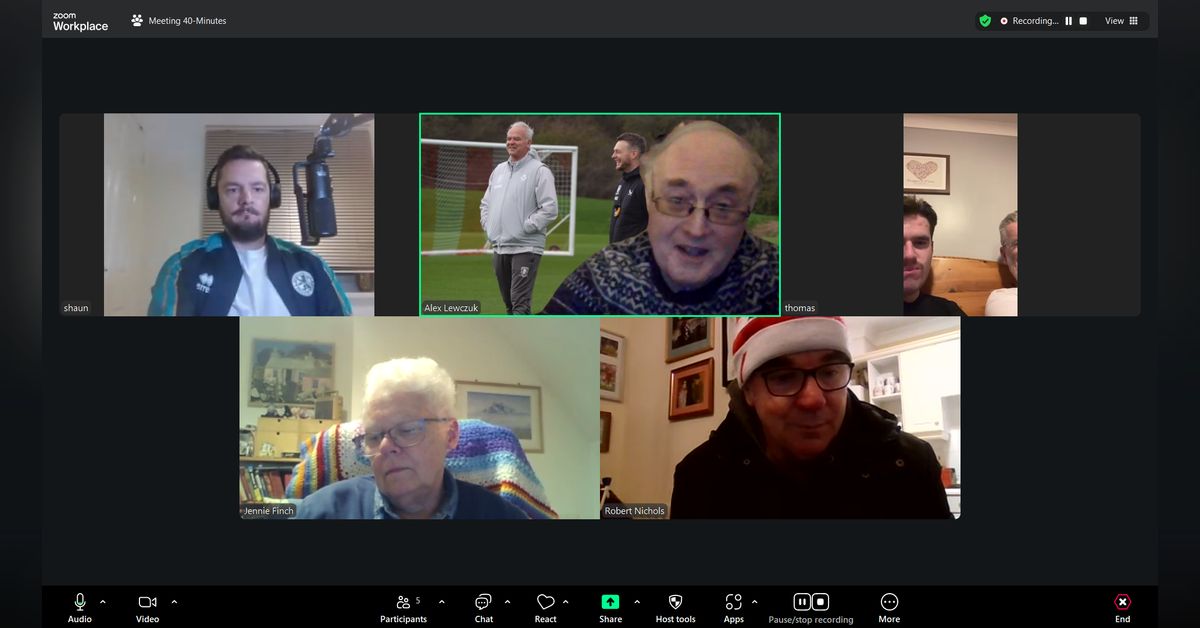Select Jennie Finch's video tile
Screen dimensions: 1200x628
coord(419,418)
